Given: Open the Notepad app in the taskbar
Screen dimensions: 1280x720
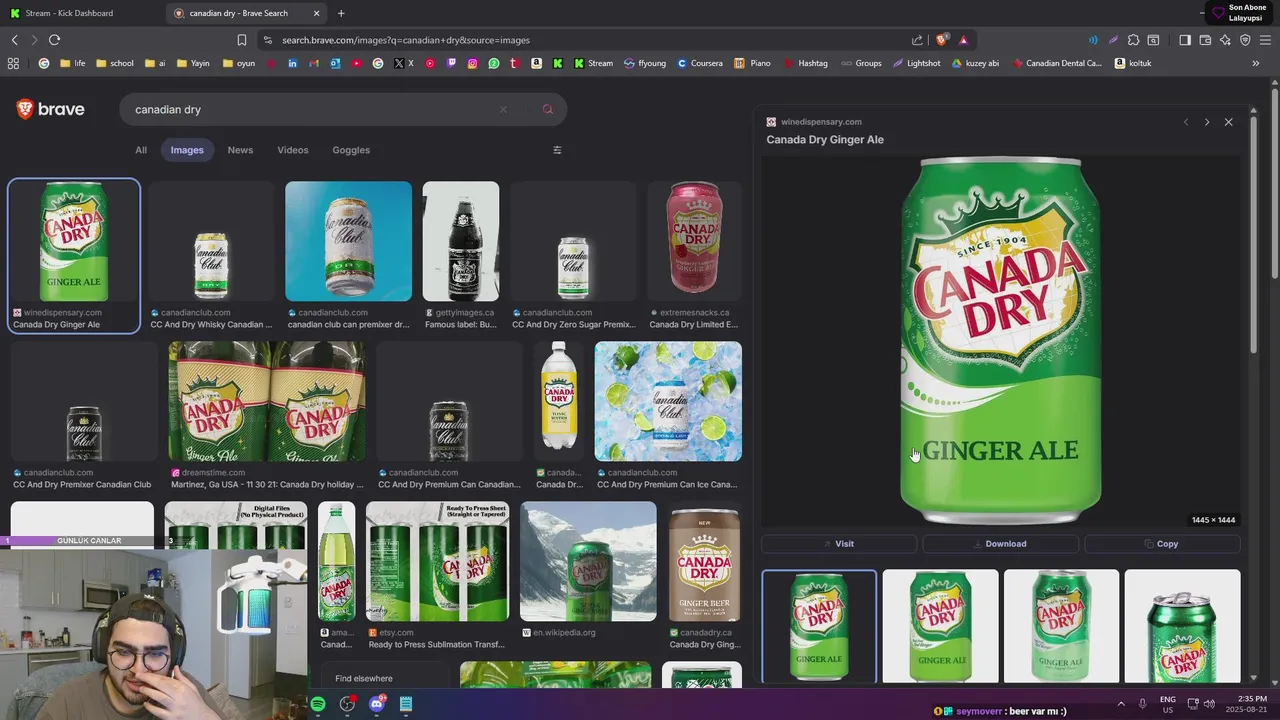Looking at the screenshot, I should tap(406, 704).
